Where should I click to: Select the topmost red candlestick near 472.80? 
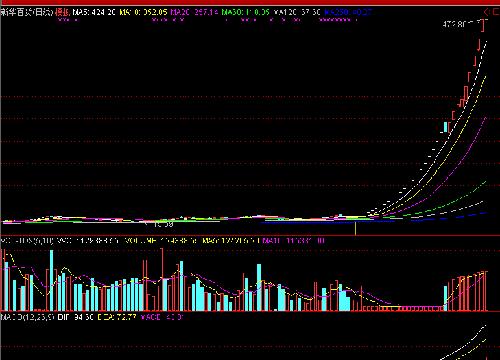click(482, 26)
